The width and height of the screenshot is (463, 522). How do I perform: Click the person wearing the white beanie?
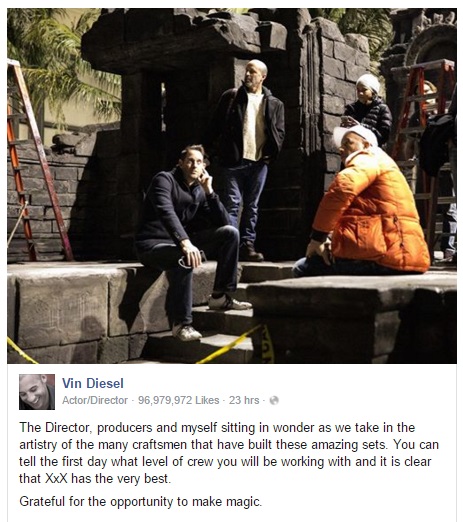pyautogui.click(x=368, y=108)
